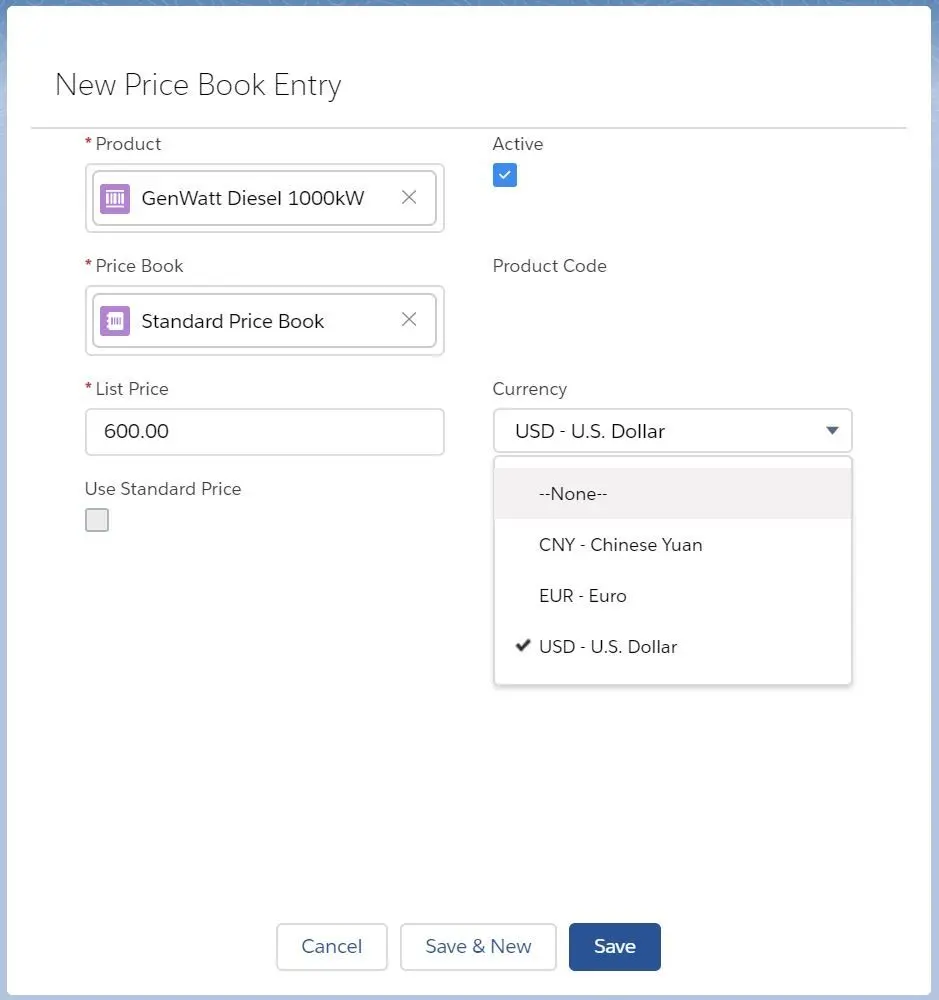Click the Standard Price Book lookup field
939x1000 pixels.
coord(265,320)
